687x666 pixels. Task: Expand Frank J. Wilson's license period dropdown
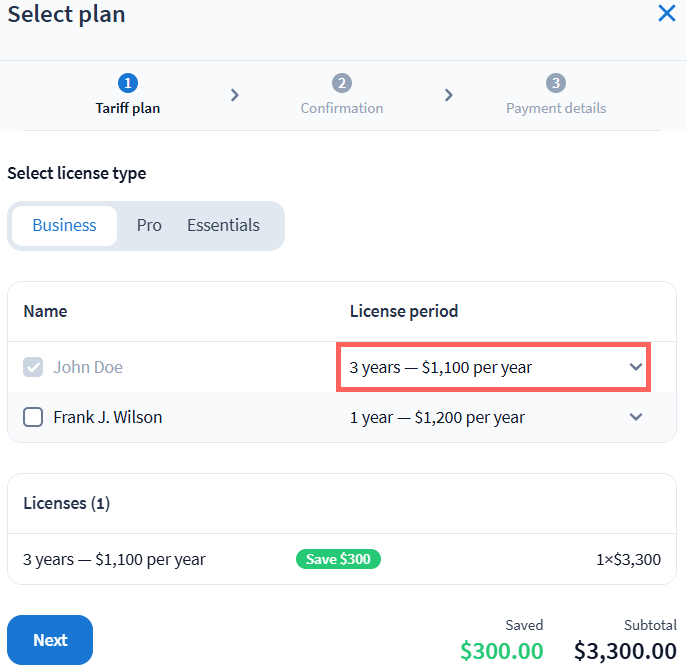[494, 417]
